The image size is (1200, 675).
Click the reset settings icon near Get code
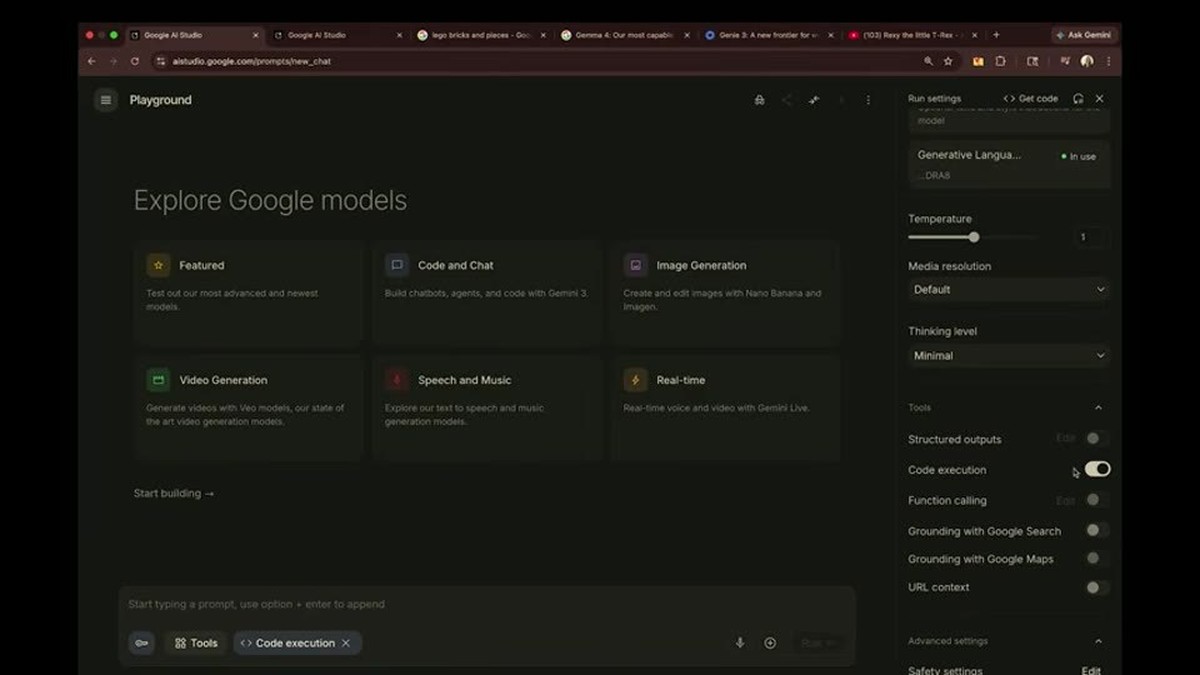point(1078,99)
